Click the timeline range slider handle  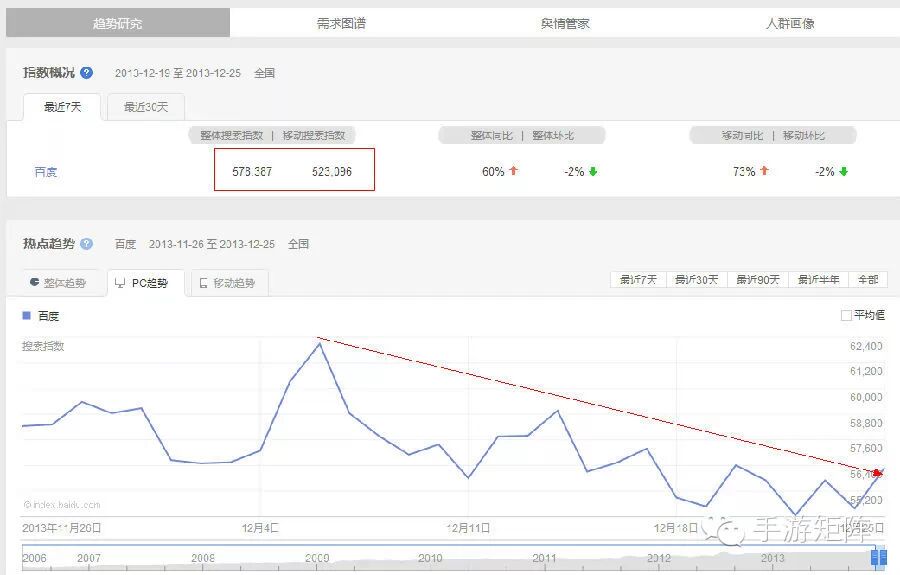coord(879,557)
